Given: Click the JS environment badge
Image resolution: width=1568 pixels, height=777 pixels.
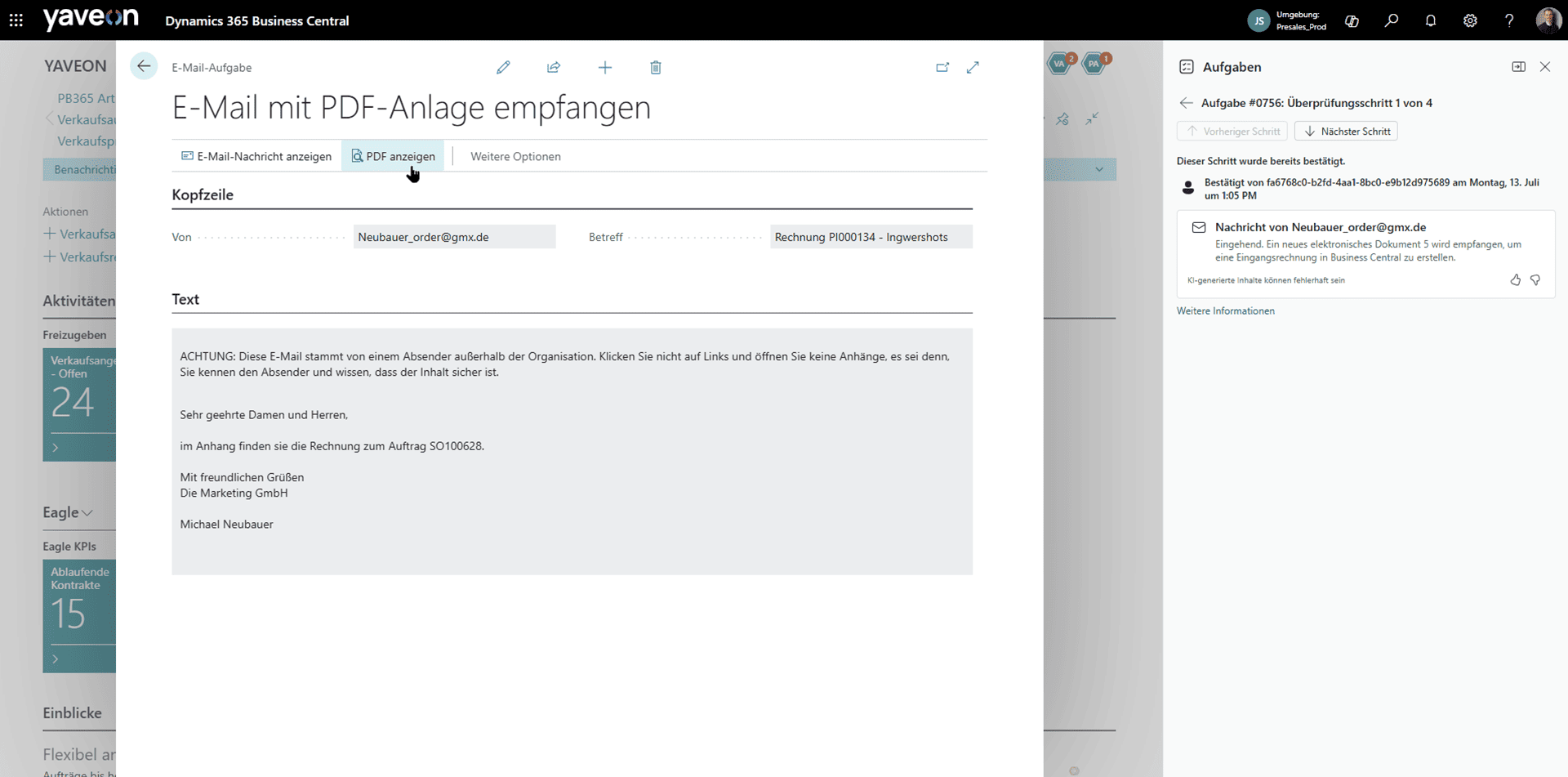Looking at the screenshot, I should [1258, 20].
